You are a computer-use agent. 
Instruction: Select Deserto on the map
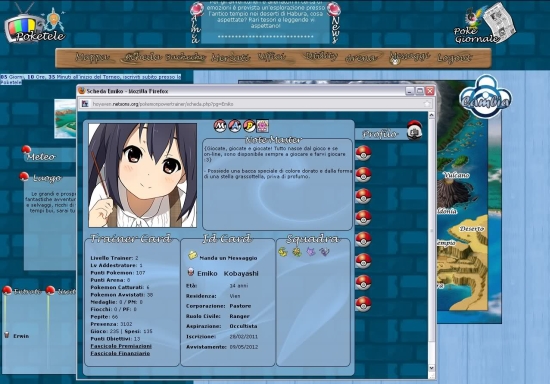tap(472, 229)
